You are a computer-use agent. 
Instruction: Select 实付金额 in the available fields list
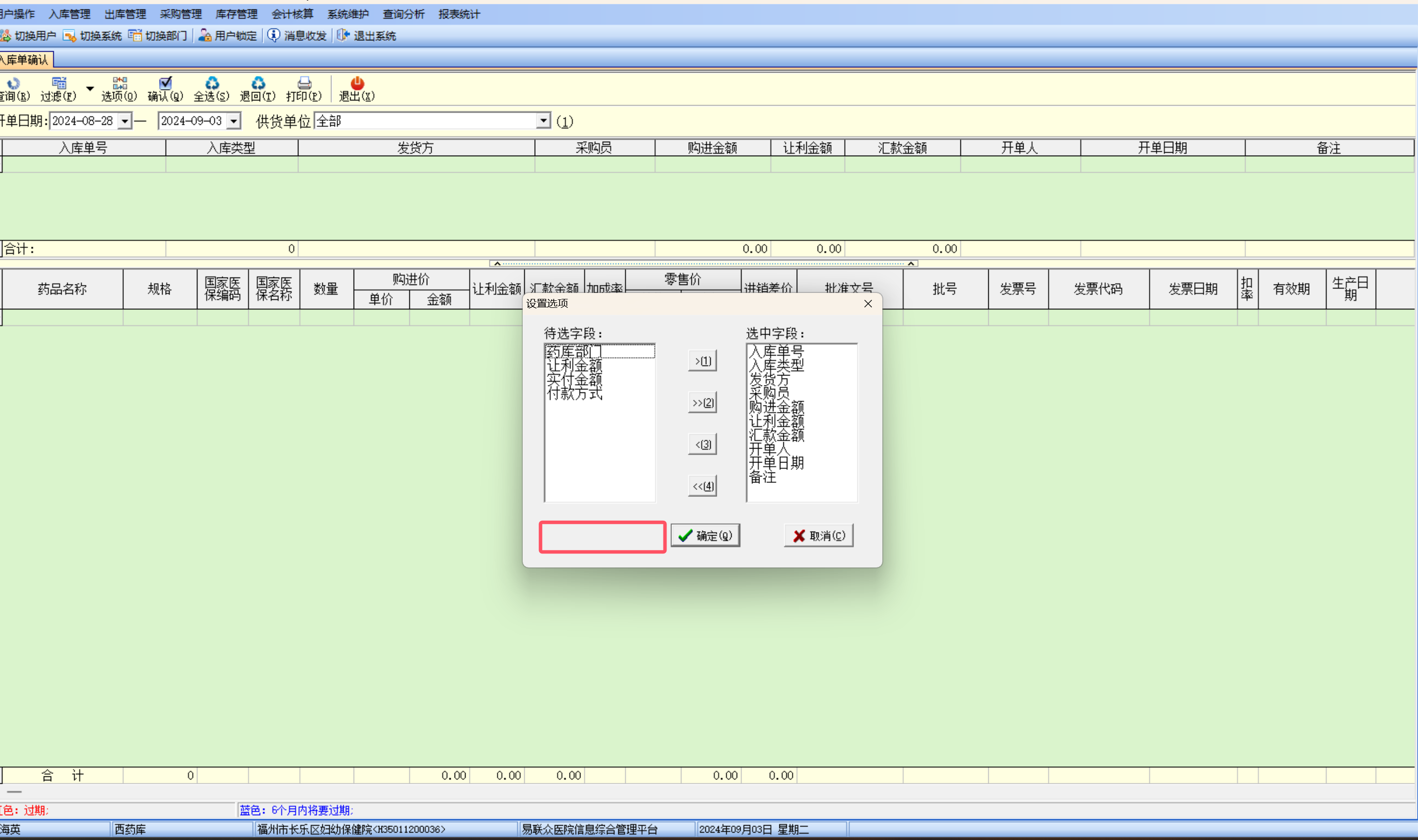[x=574, y=380]
